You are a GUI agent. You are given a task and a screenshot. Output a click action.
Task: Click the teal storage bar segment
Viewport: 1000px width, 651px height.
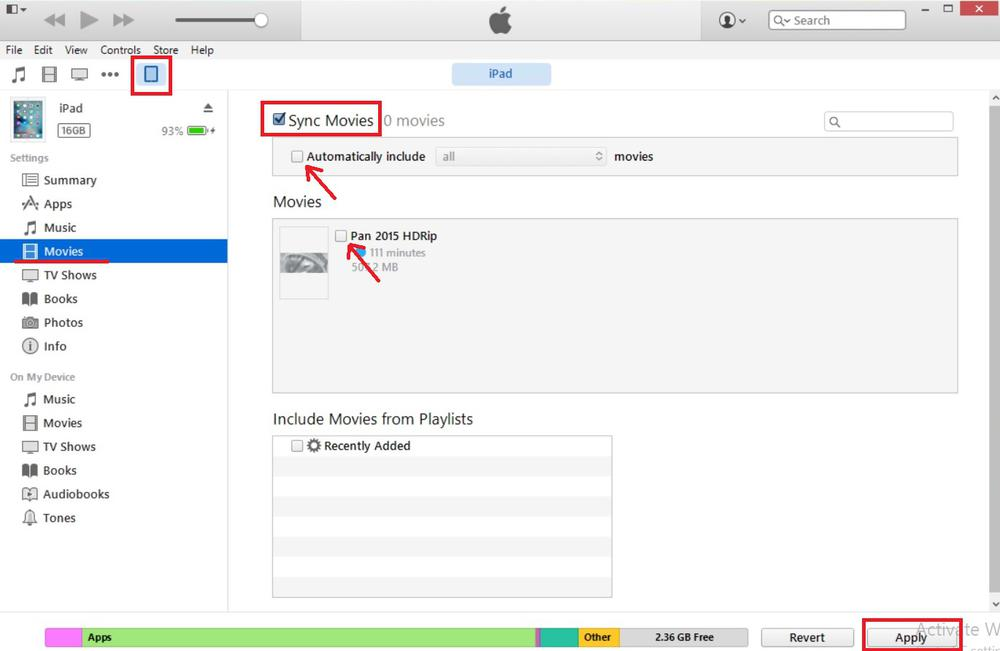[559, 637]
